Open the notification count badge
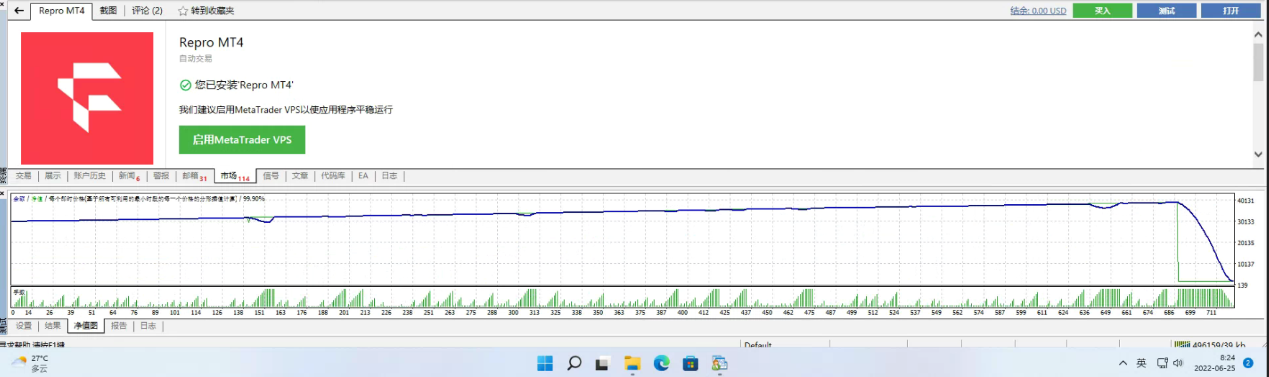1269x377 pixels. (x=1249, y=363)
